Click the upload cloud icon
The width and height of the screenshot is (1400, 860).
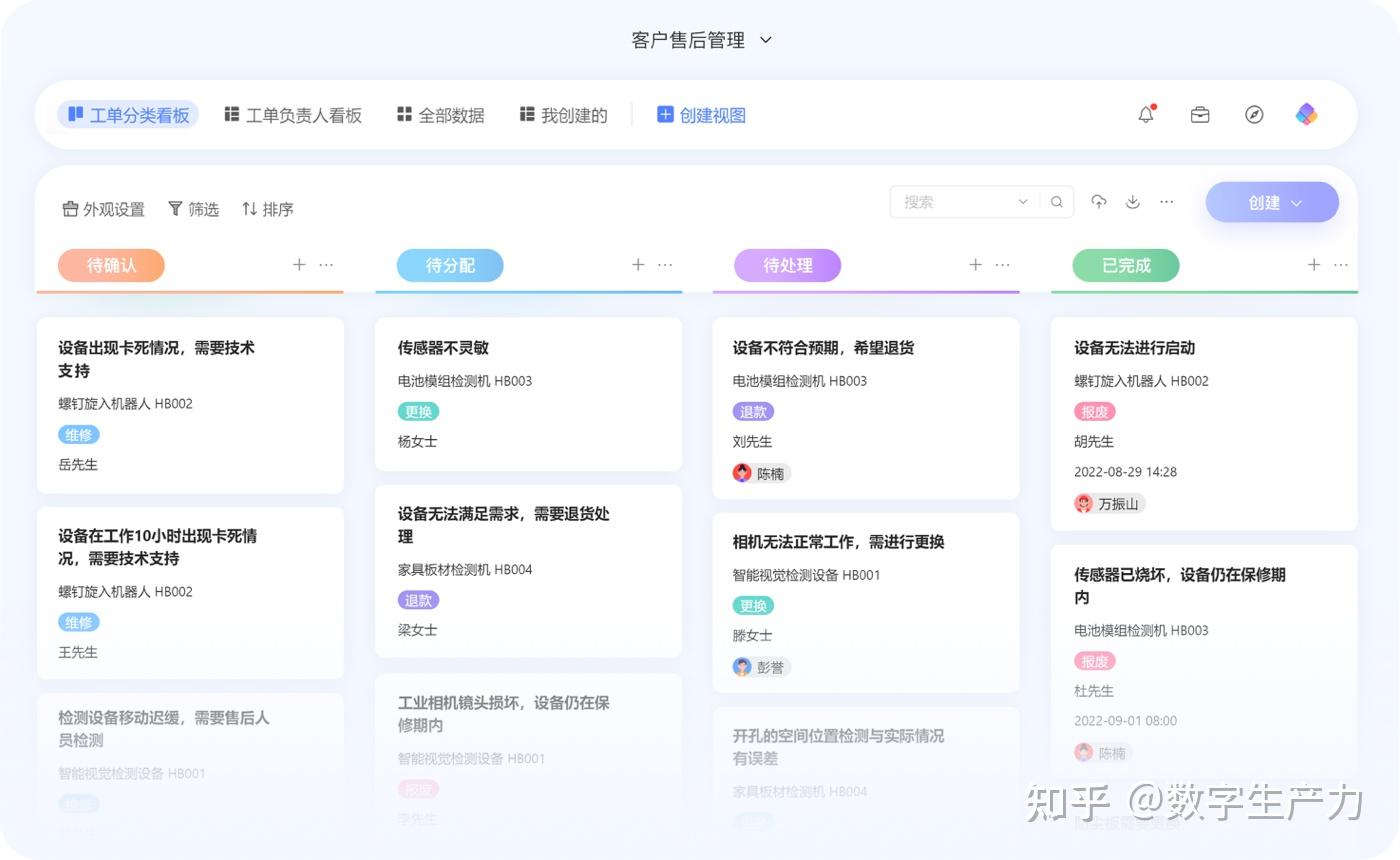click(1098, 201)
